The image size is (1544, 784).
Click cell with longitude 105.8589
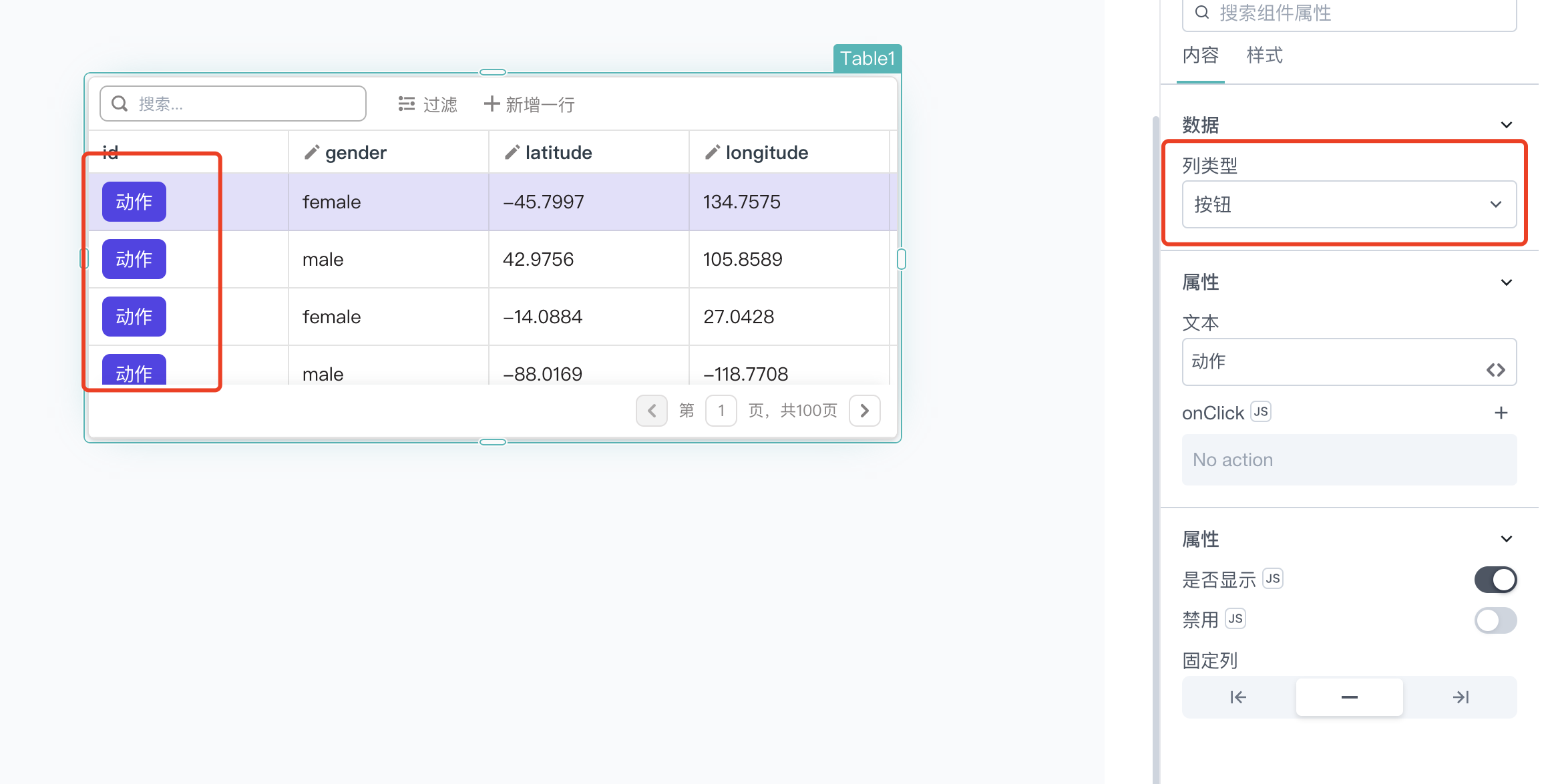(789, 259)
